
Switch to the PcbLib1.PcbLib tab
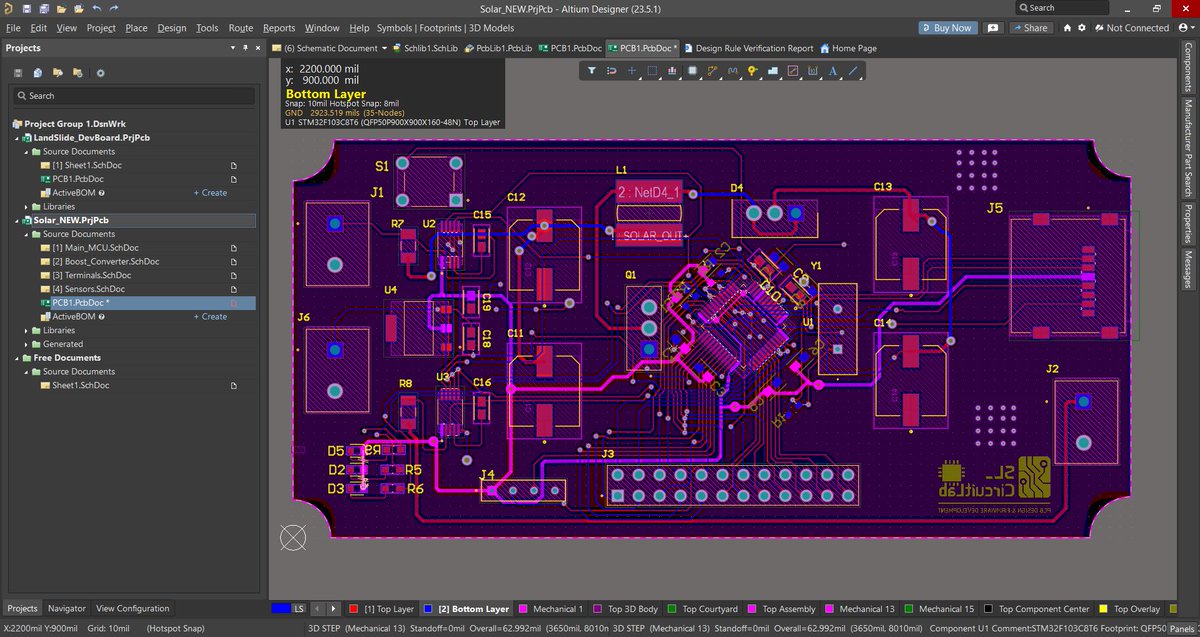point(497,48)
